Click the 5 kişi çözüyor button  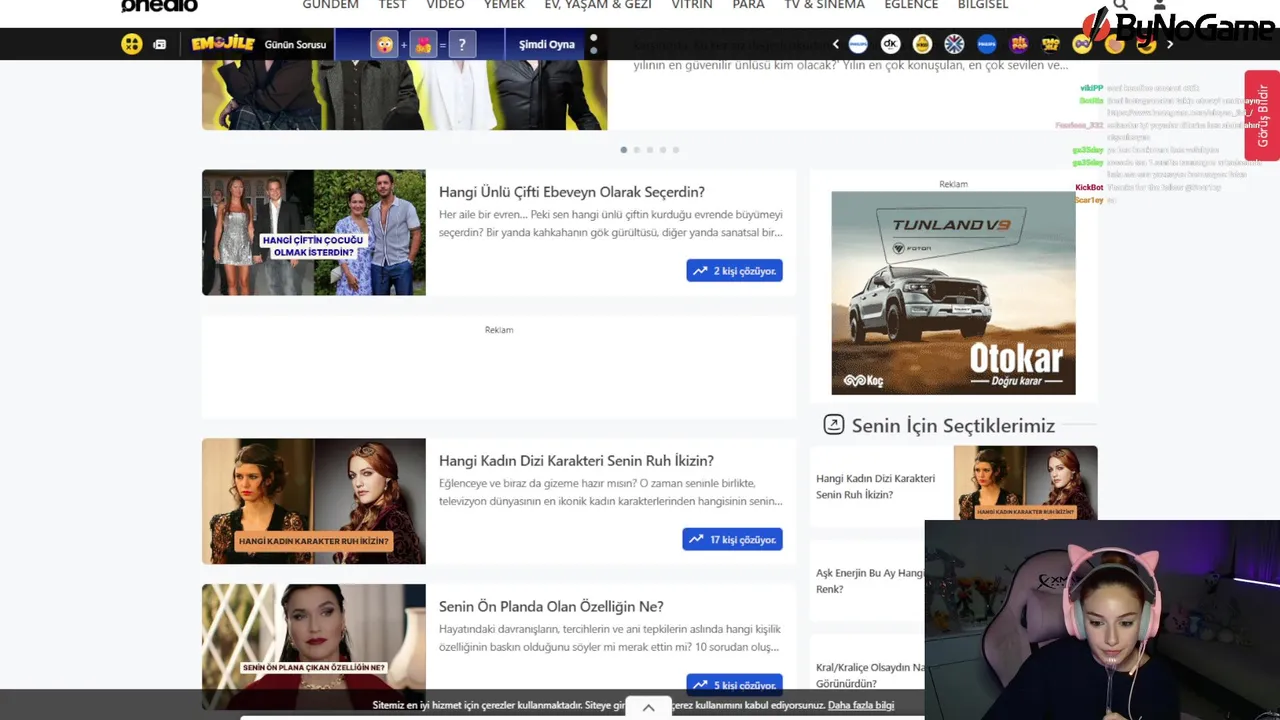[735, 685]
